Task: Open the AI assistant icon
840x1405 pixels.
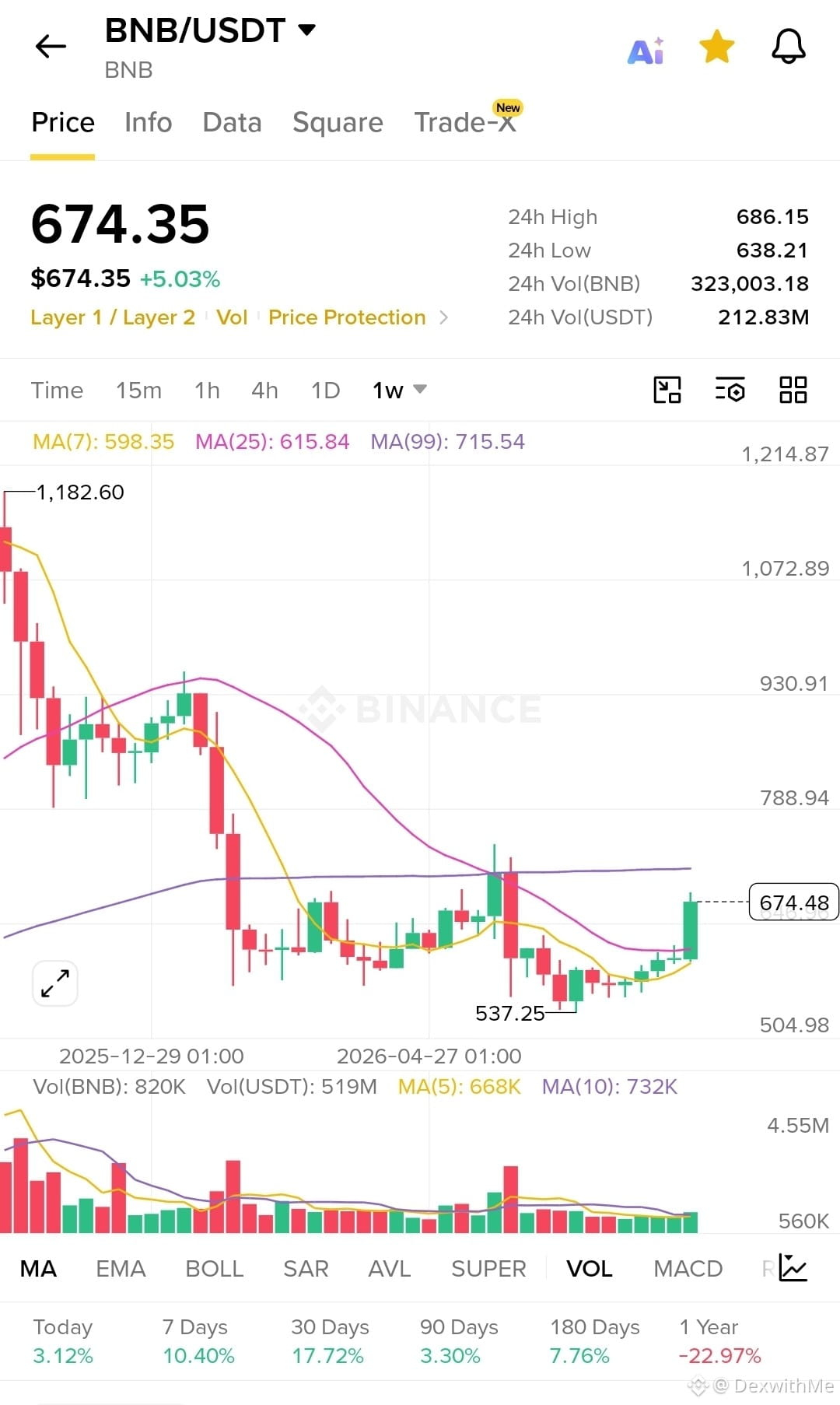Action: (646, 50)
